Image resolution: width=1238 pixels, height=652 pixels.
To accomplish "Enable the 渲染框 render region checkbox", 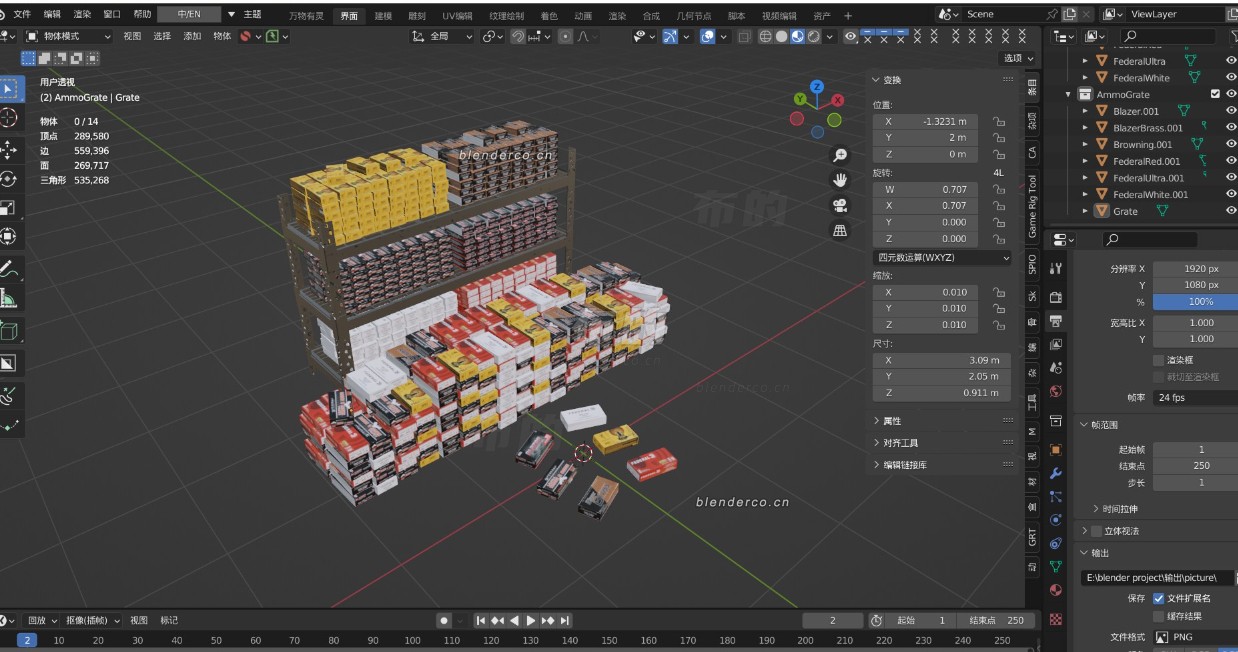I will point(1159,360).
